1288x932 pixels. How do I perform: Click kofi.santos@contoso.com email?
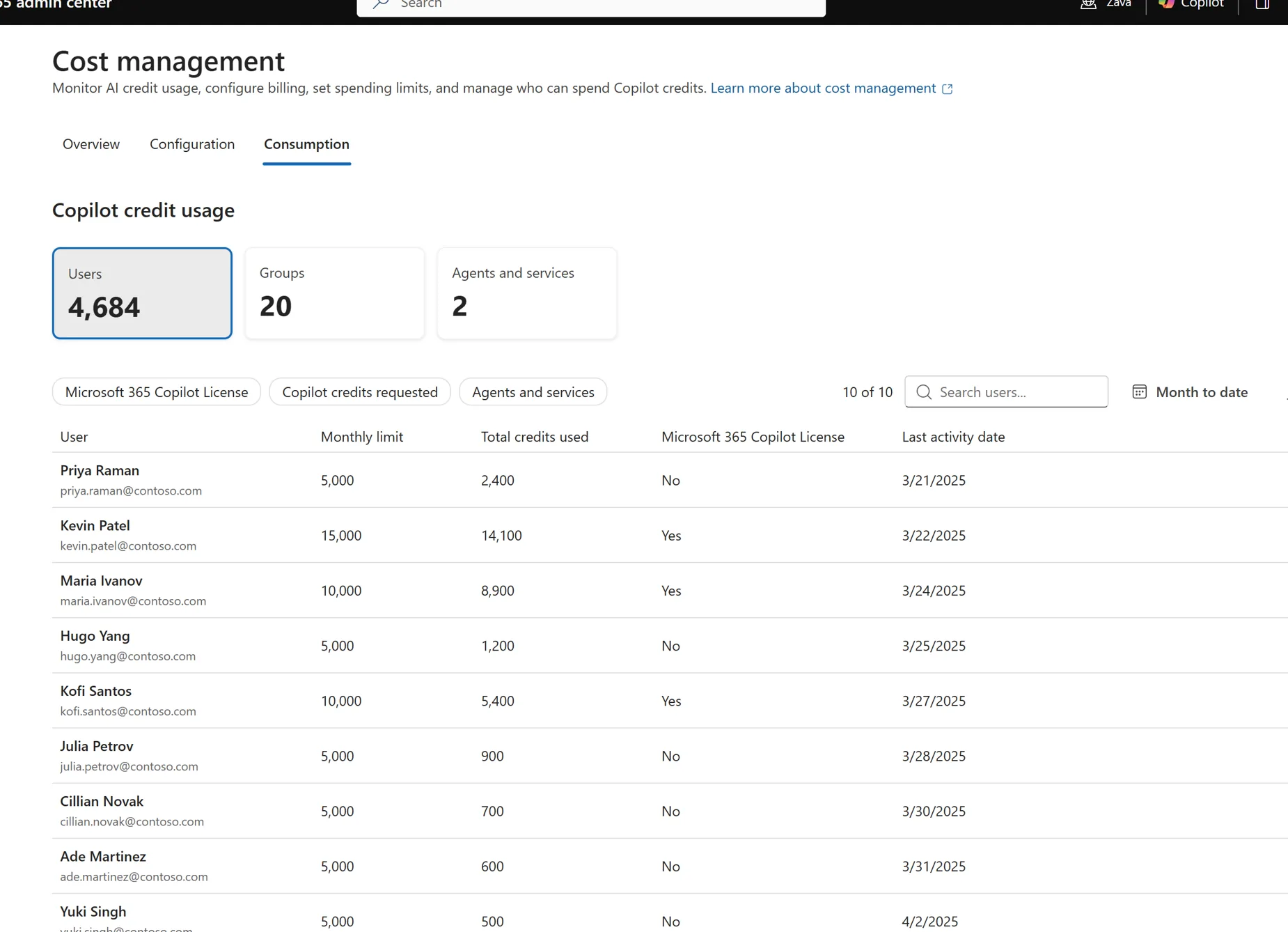click(x=128, y=711)
